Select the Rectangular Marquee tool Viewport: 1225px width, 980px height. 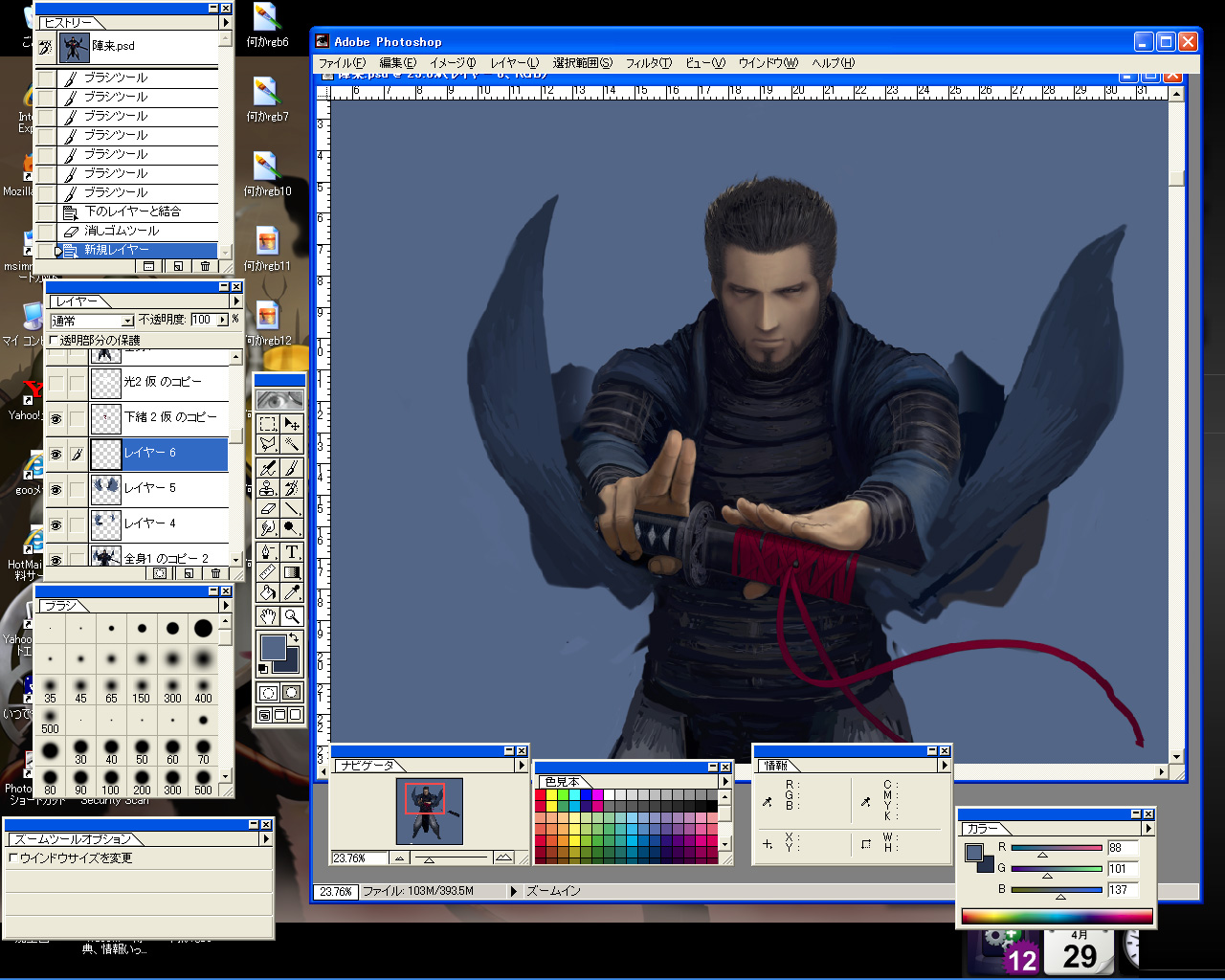click(x=268, y=423)
